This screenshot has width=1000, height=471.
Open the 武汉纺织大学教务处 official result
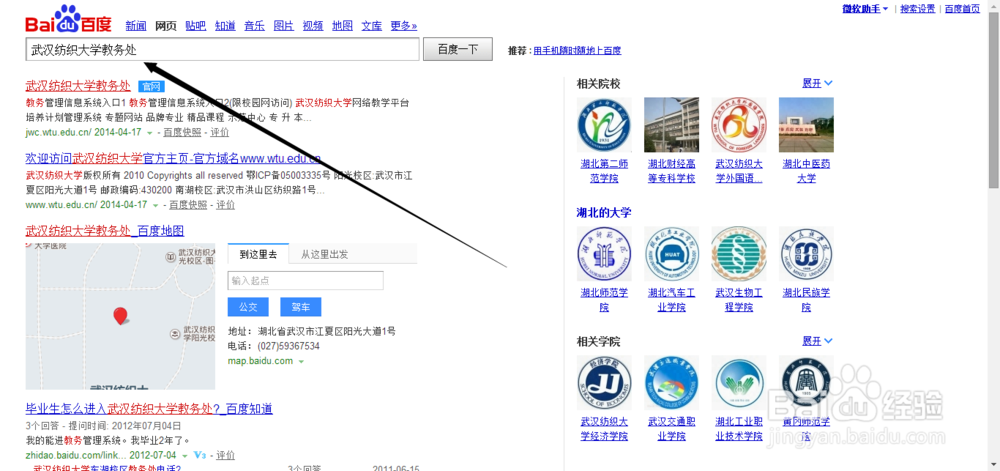point(78,86)
